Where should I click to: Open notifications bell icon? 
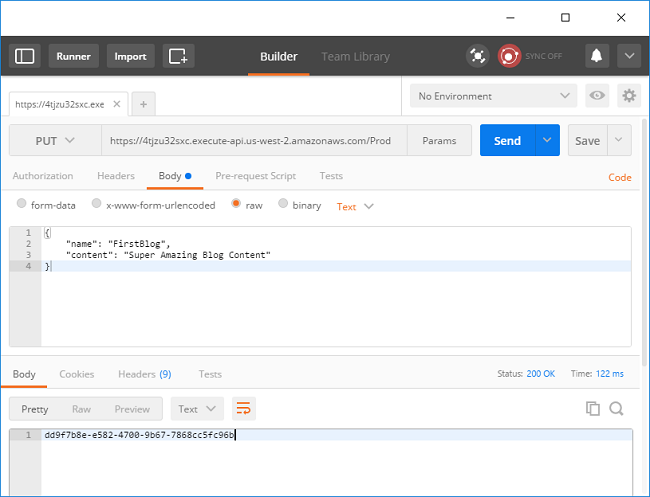click(597, 56)
